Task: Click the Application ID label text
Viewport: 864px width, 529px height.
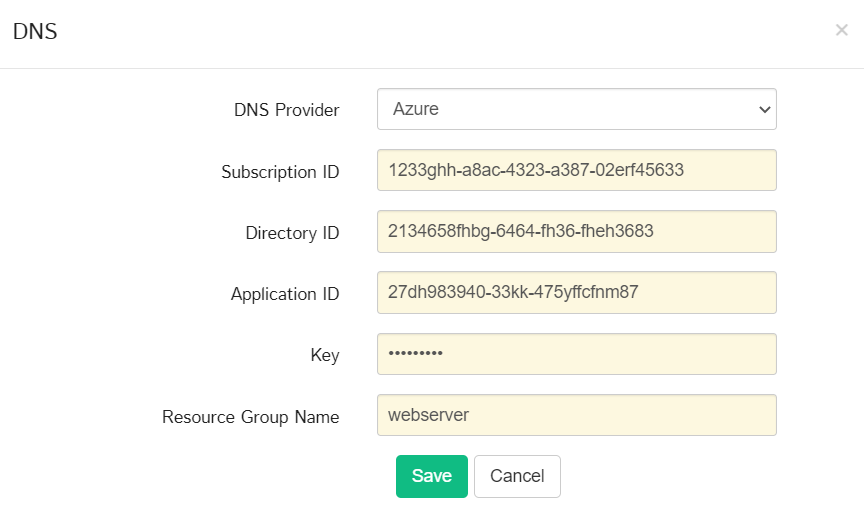Action: (285, 294)
